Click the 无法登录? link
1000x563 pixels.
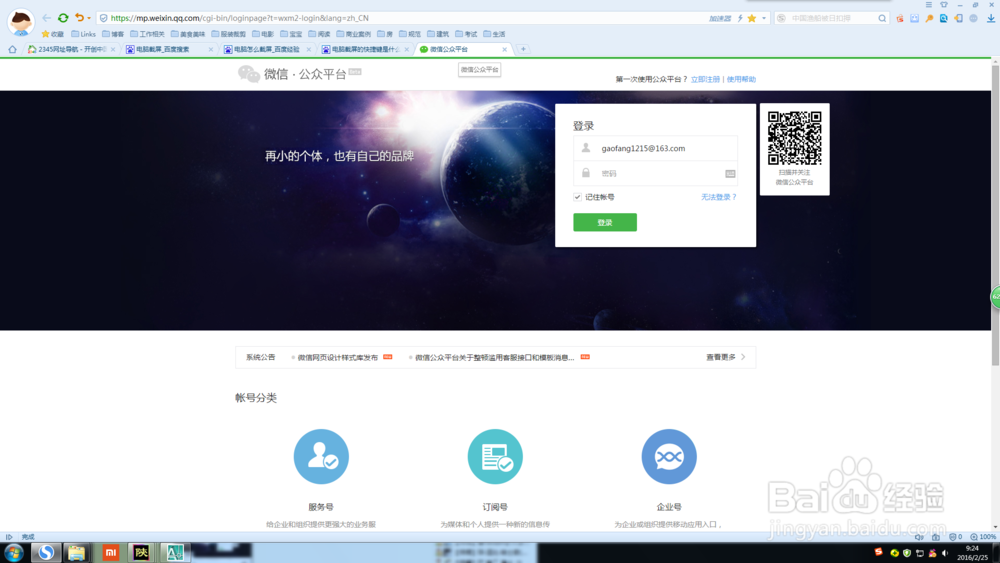click(719, 197)
